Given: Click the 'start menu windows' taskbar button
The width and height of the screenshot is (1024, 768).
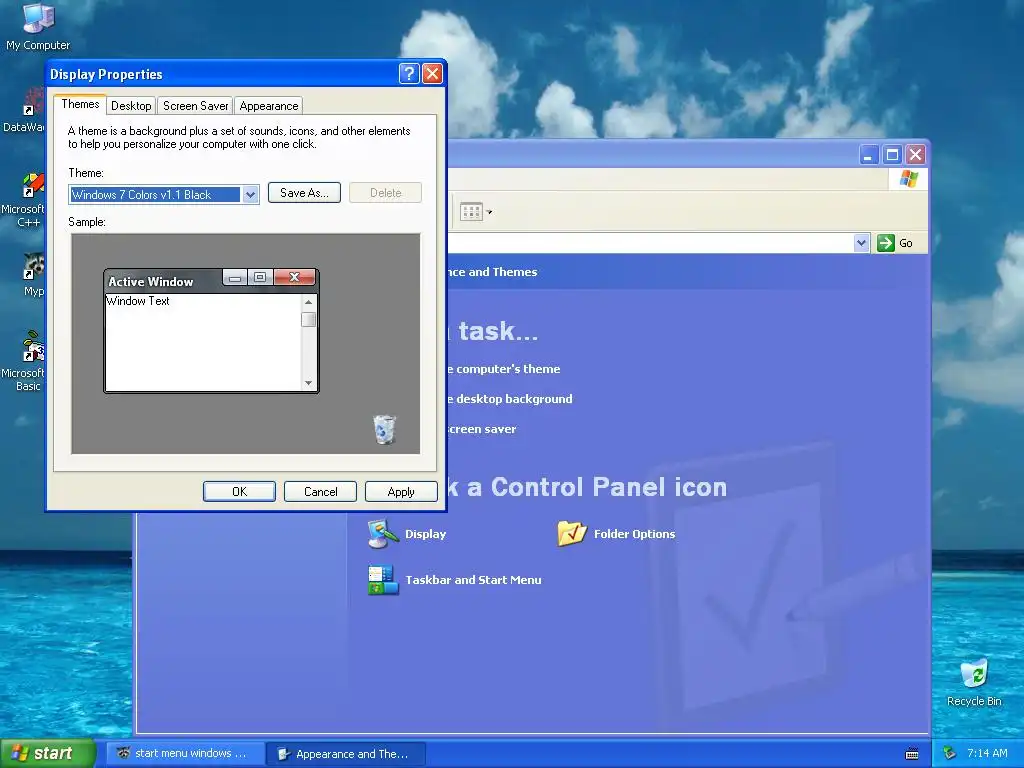Looking at the screenshot, I should click(185, 754).
